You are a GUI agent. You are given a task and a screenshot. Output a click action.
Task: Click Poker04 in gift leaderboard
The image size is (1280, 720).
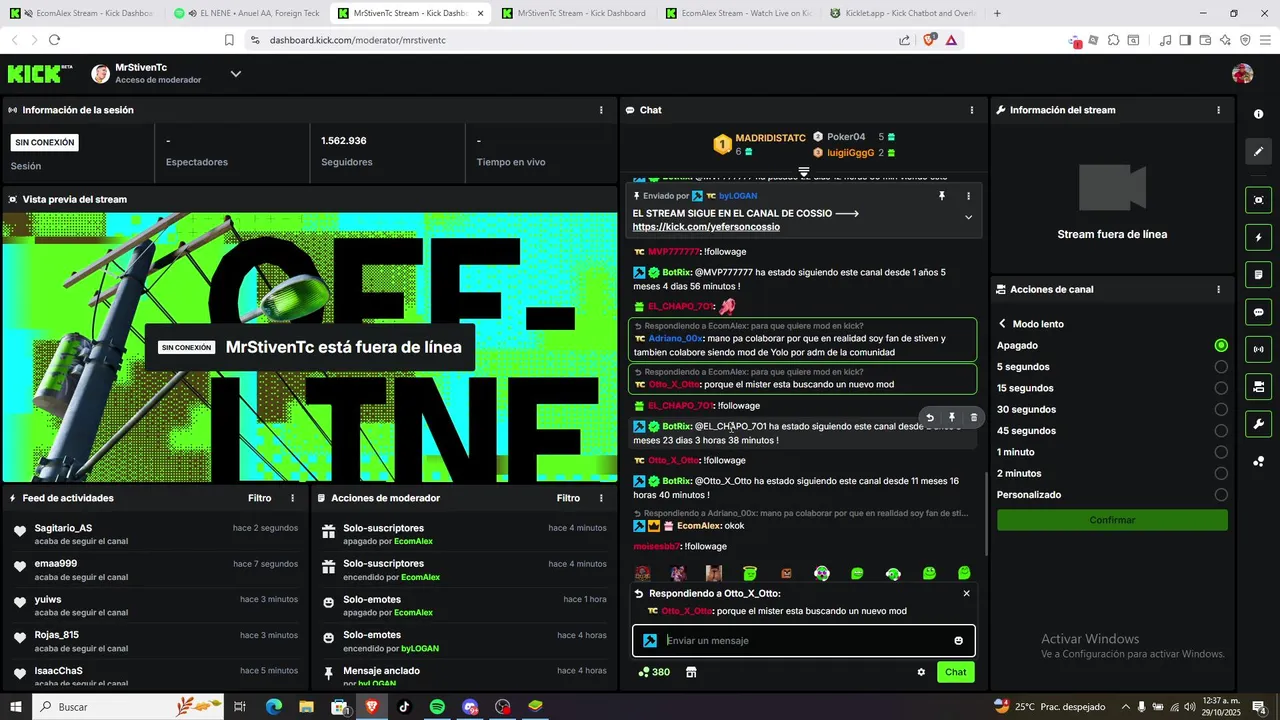click(x=846, y=137)
